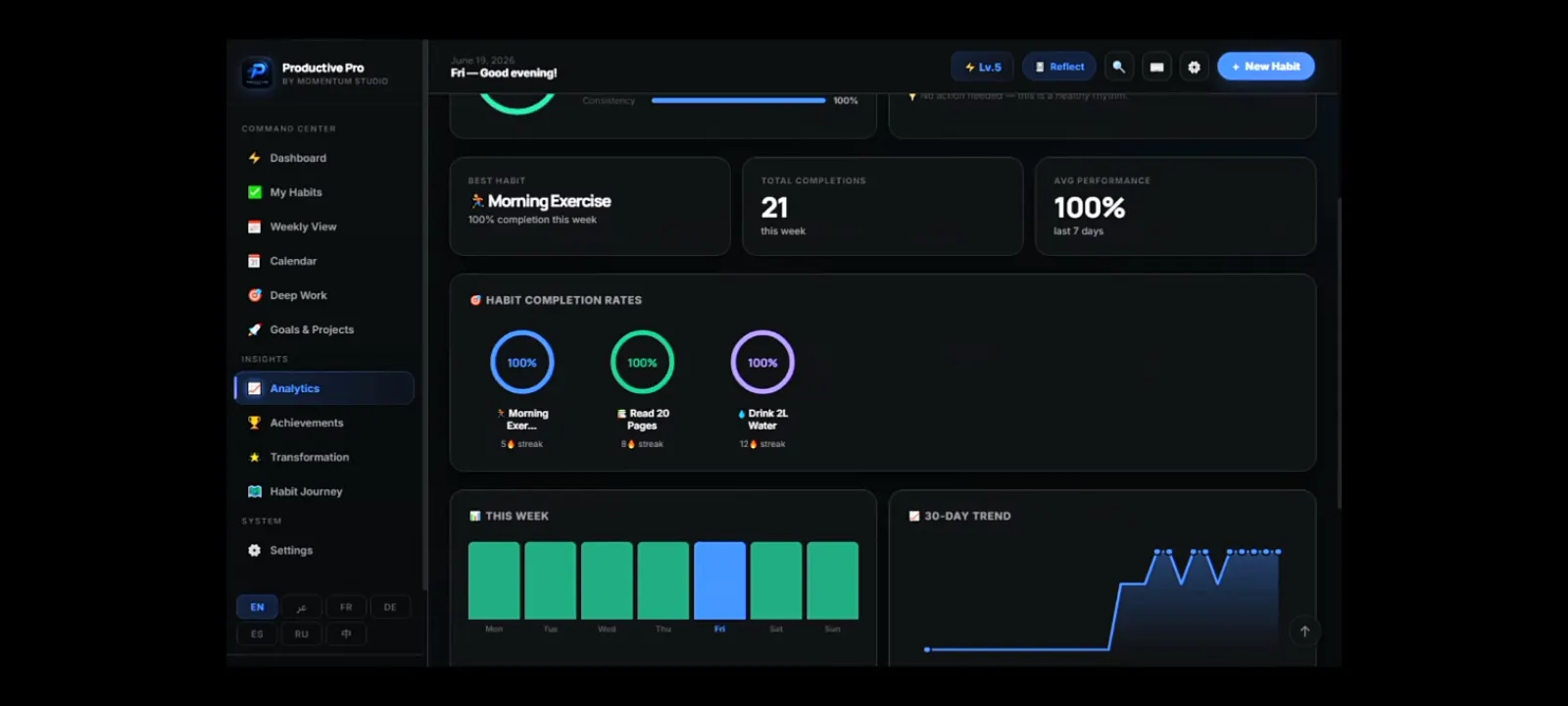Image resolution: width=1568 pixels, height=706 pixels.
Task: Click the Mon bar in This Week chart
Action: click(x=494, y=580)
